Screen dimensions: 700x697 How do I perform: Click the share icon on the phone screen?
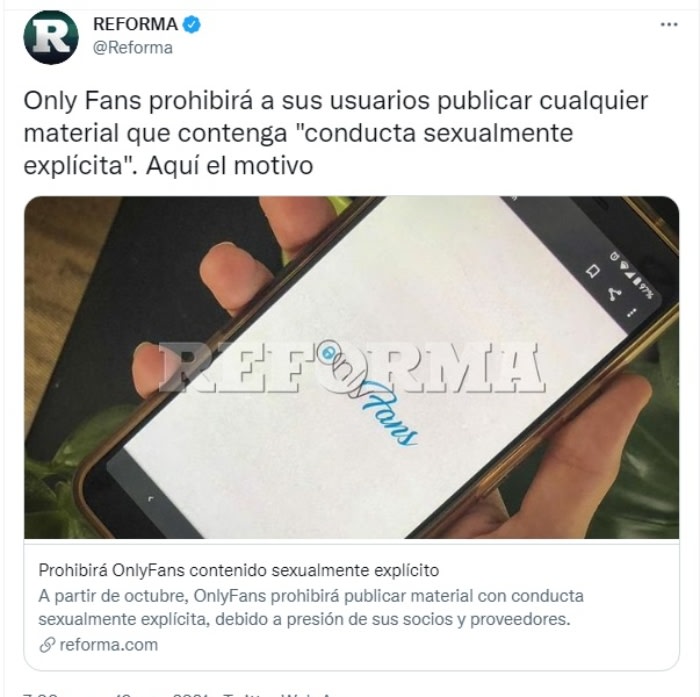pyautogui.click(x=613, y=293)
